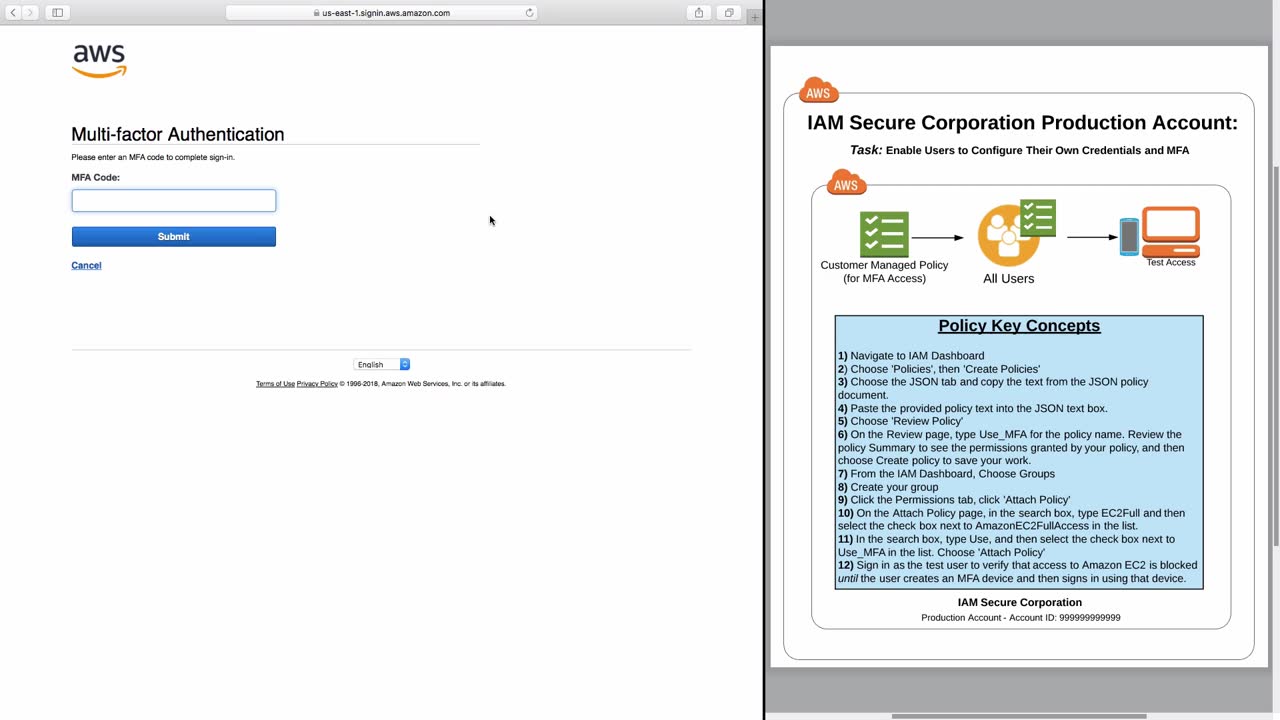The width and height of the screenshot is (1280, 720).
Task: Click the document's vertical scrollbar
Action: click(1275, 355)
